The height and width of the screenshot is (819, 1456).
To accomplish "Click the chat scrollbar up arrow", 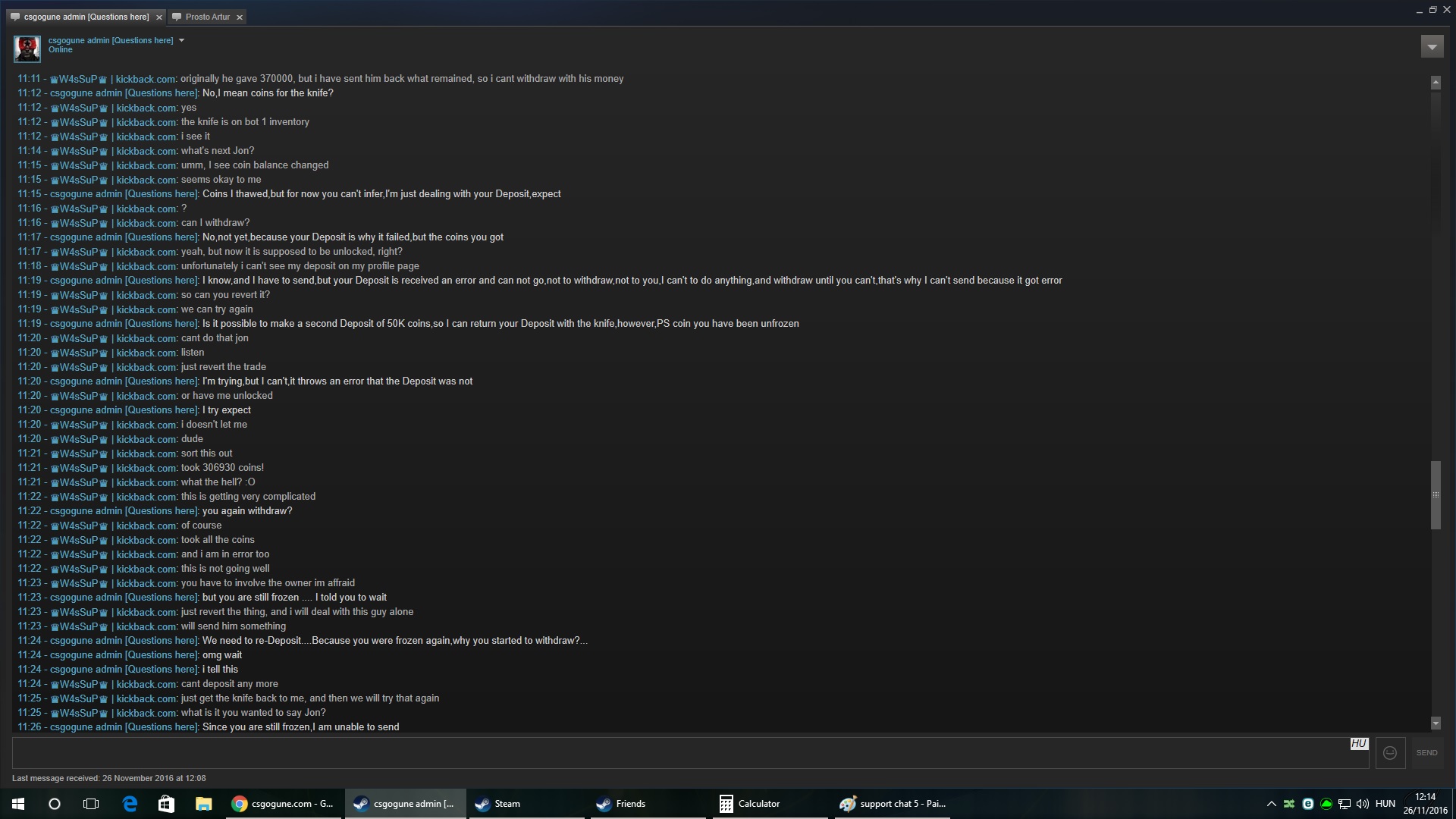I will (1436, 83).
